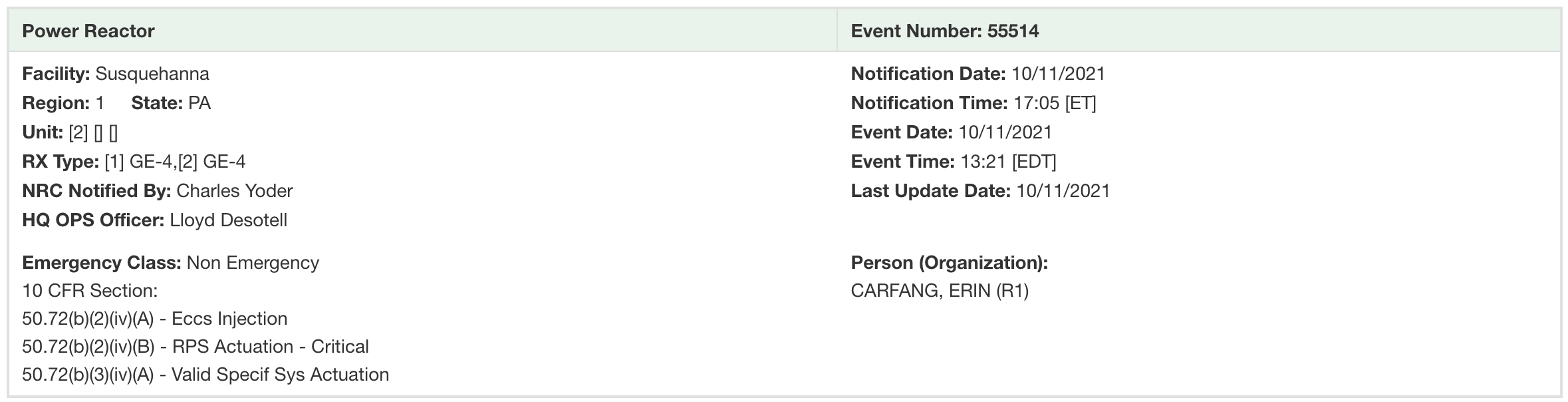Select NRC Notified By Charles Yoder
The height and width of the screenshot is (402, 1568).
pyautogui.click(x=158, y=191)
